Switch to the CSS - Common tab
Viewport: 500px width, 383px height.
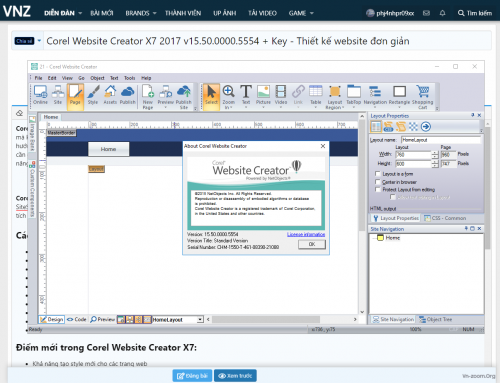(445, 218)
